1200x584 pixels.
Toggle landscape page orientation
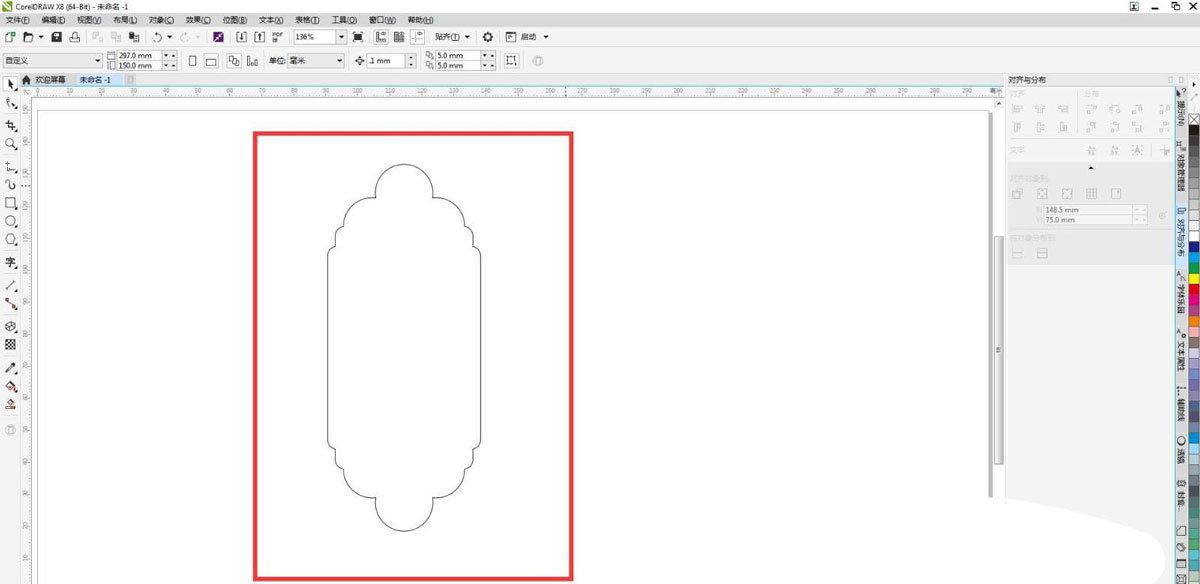tap(211, 61)
